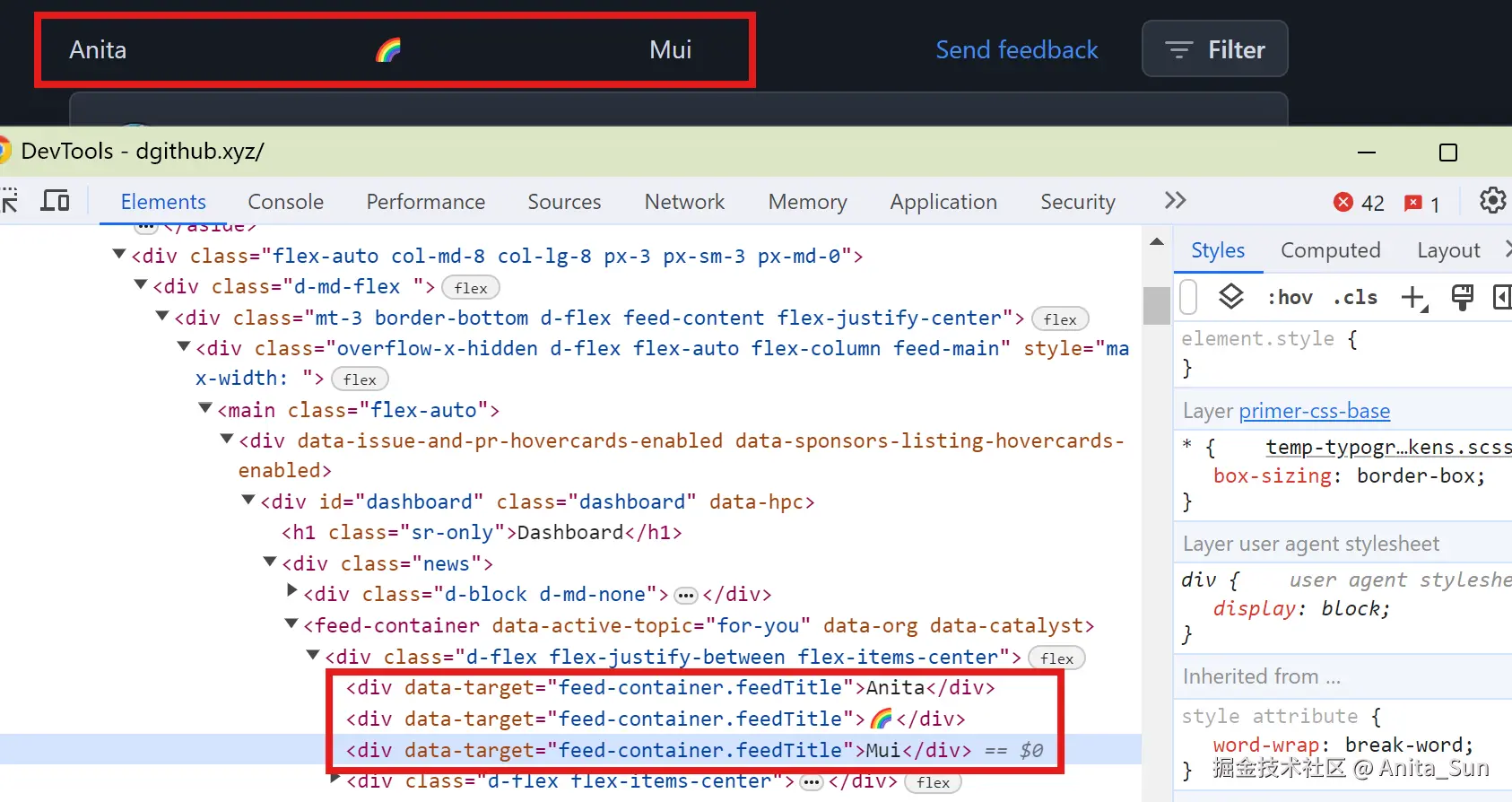
Task: Toggle the .cls class editor button
Action: coord(1355,297)
